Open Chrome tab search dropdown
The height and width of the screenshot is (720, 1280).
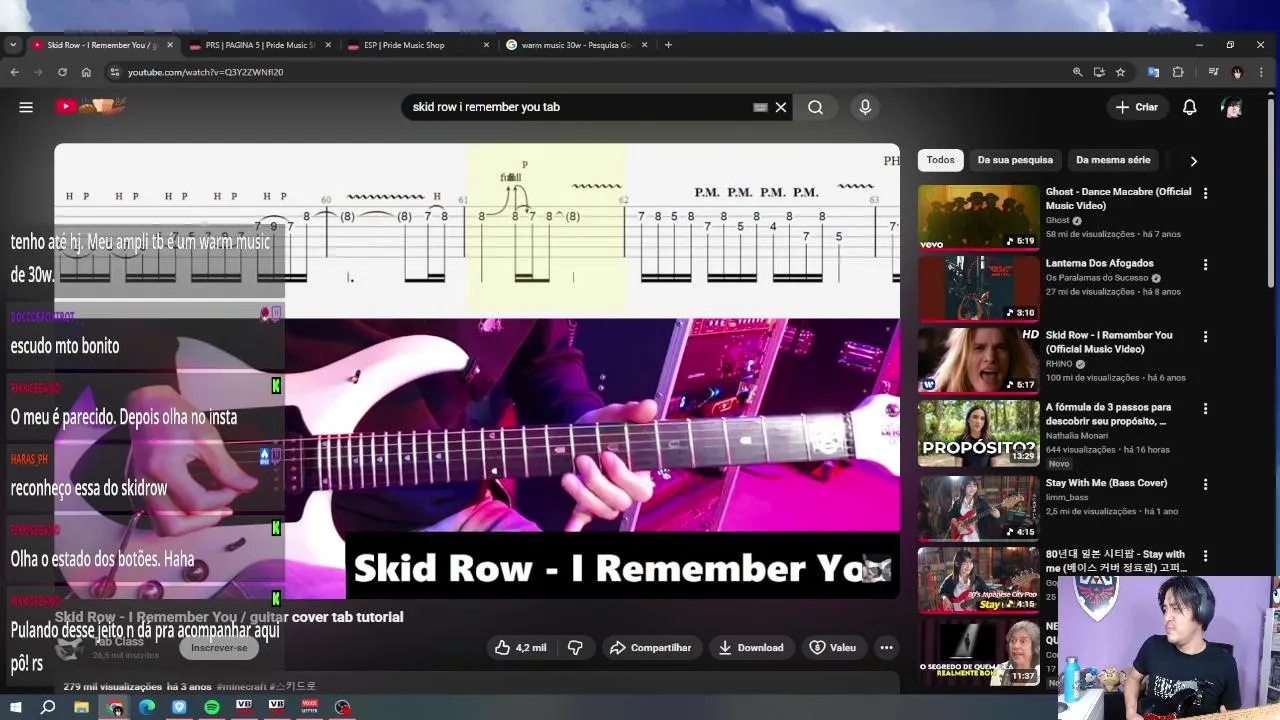coord(12,45)
